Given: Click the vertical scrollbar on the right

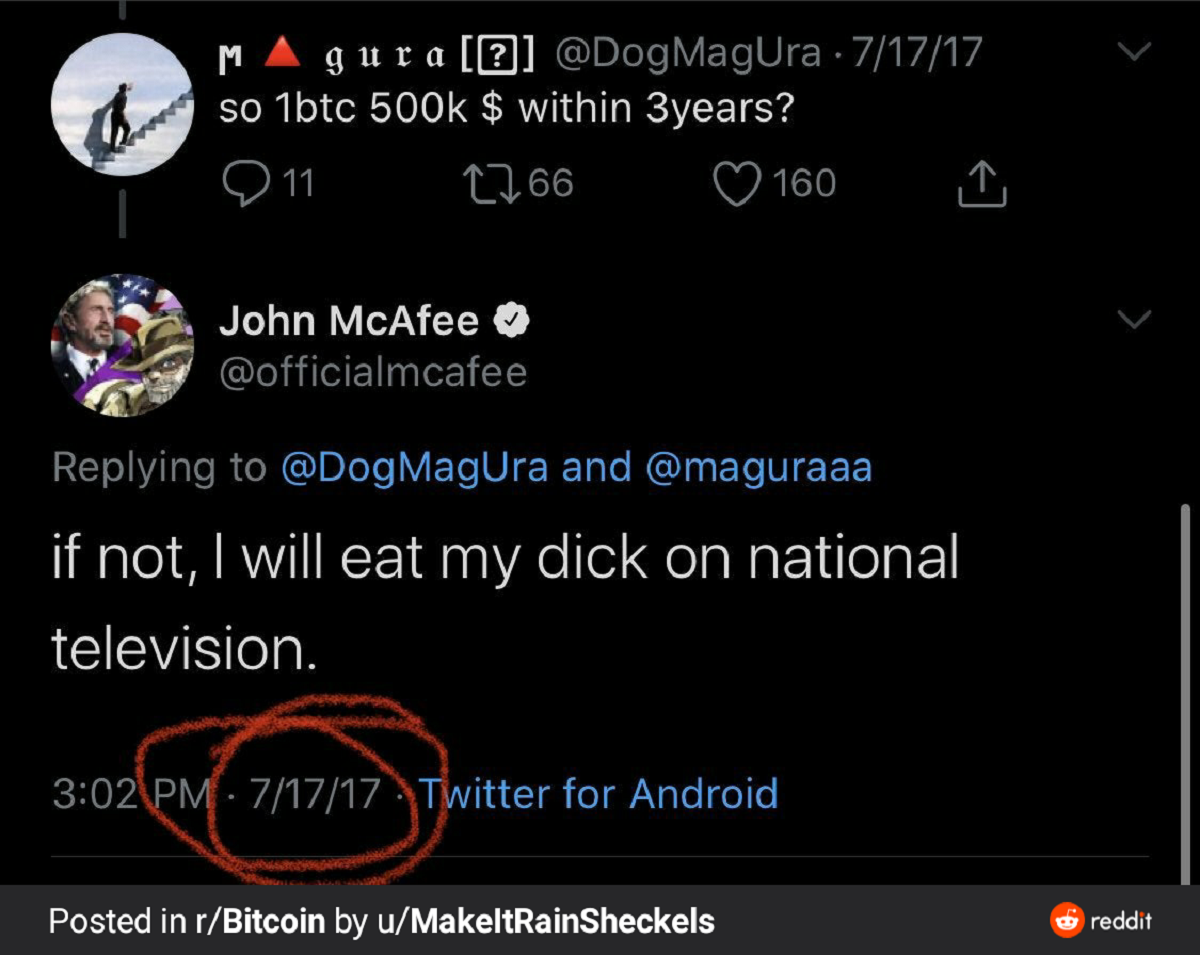Looking at the screenshot, I should 1186,690.
